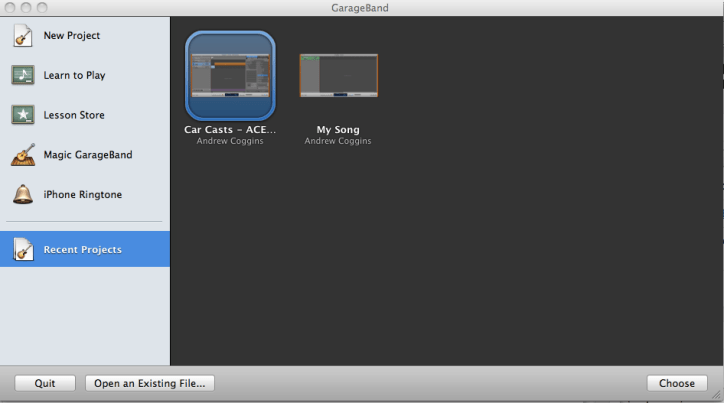The image size is (724, 403).
Task: Click the window resize grip corner
Action: (717, 395)
